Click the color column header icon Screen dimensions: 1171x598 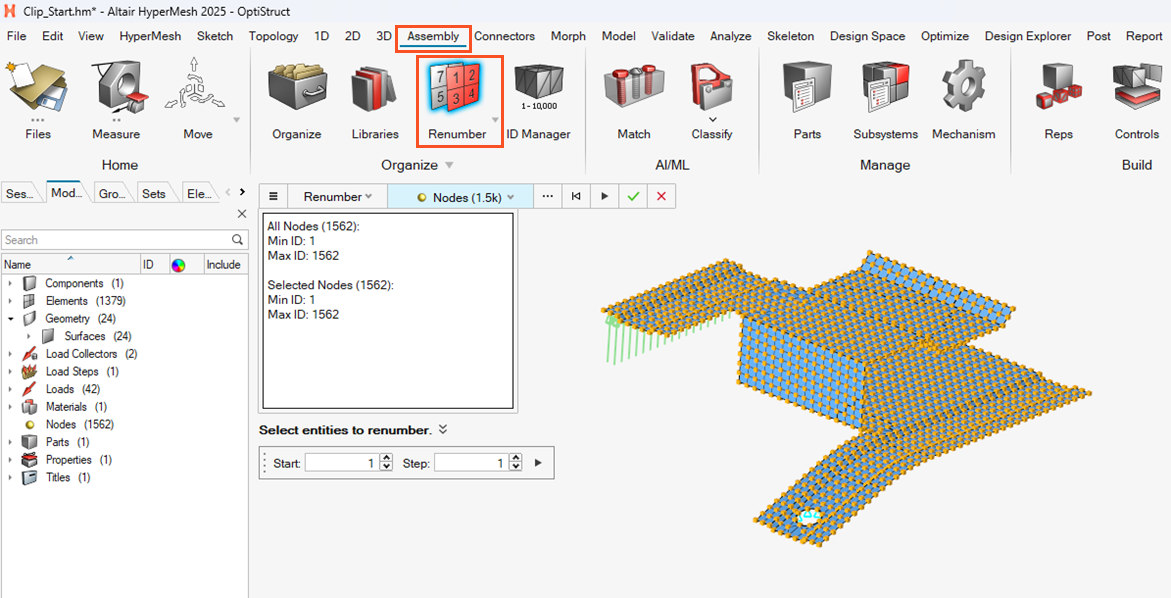click(x=178, y=265)
